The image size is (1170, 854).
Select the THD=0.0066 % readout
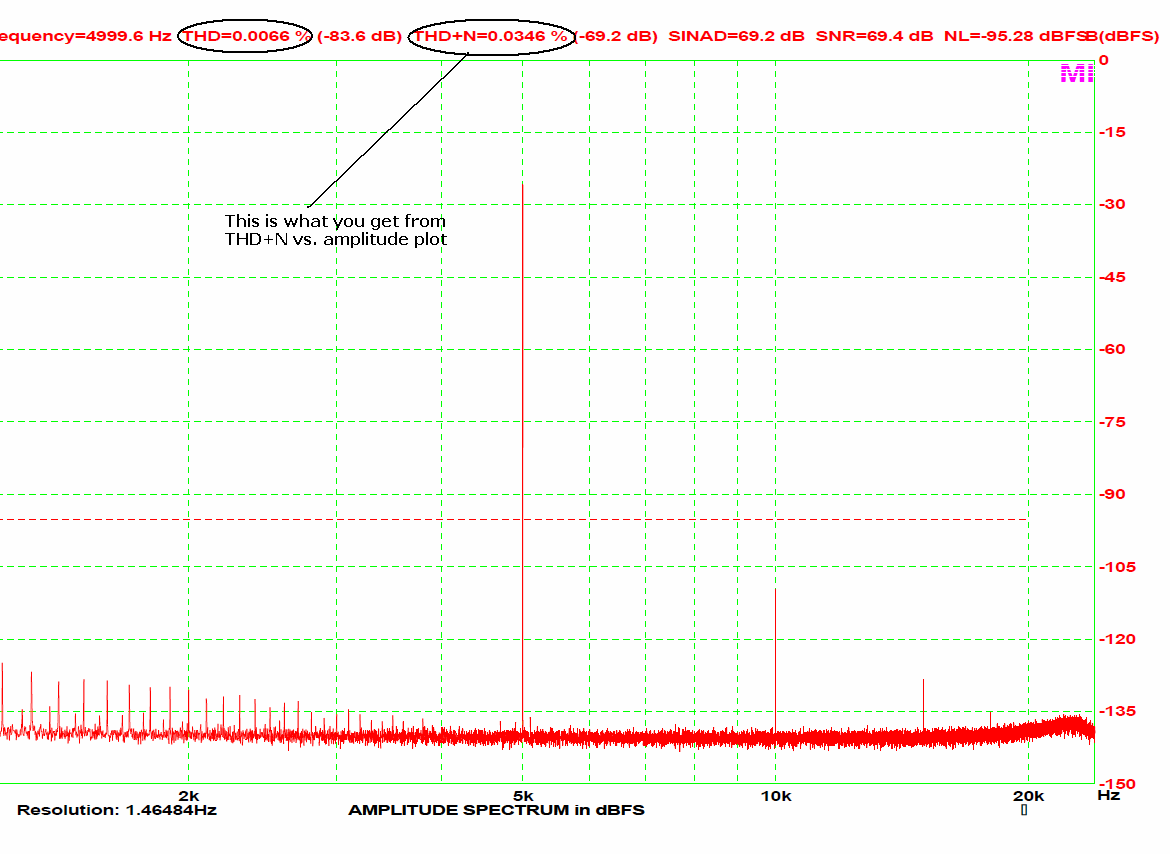click(x=247, y=36)
